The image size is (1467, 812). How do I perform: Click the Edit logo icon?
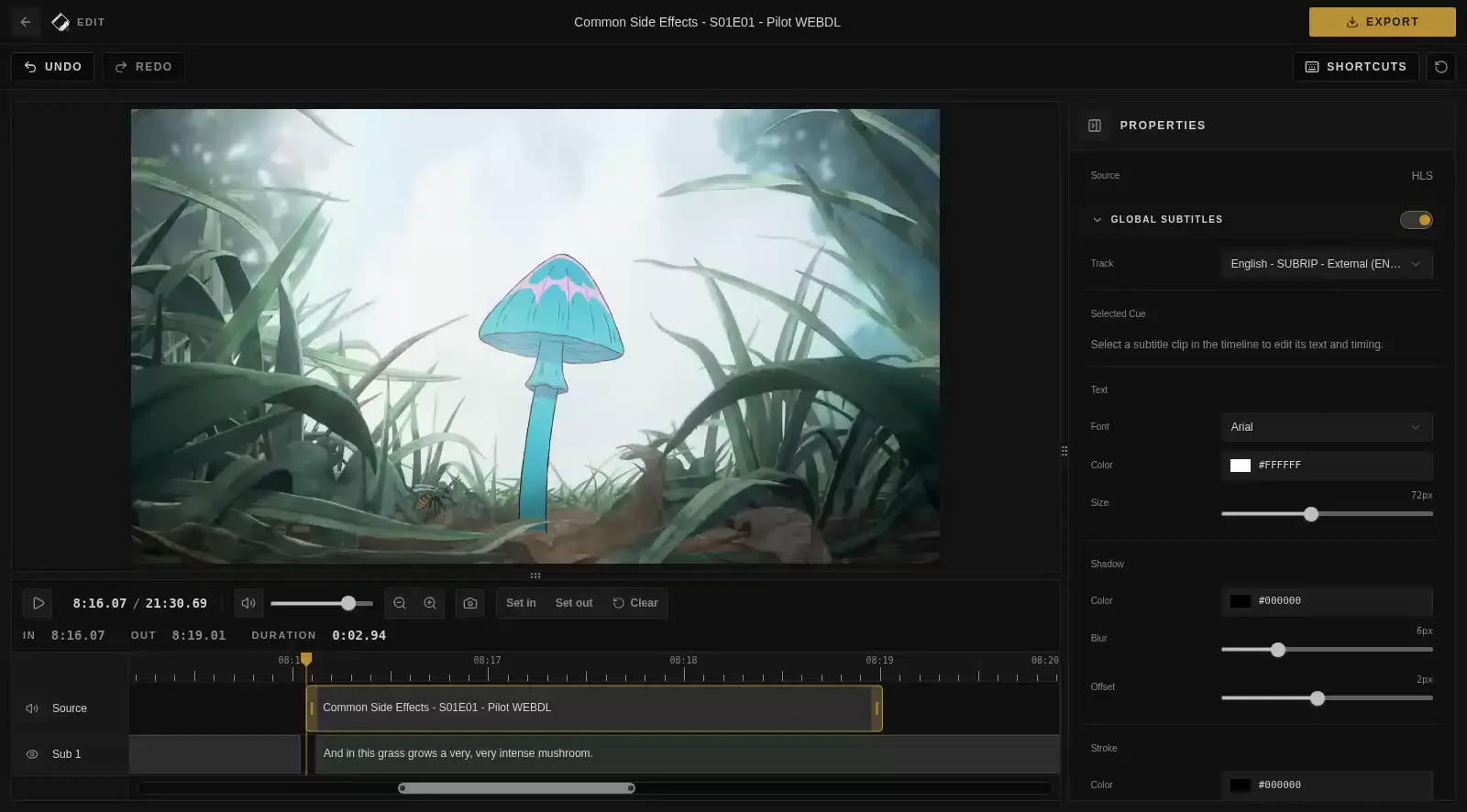[x=61, y=22]
